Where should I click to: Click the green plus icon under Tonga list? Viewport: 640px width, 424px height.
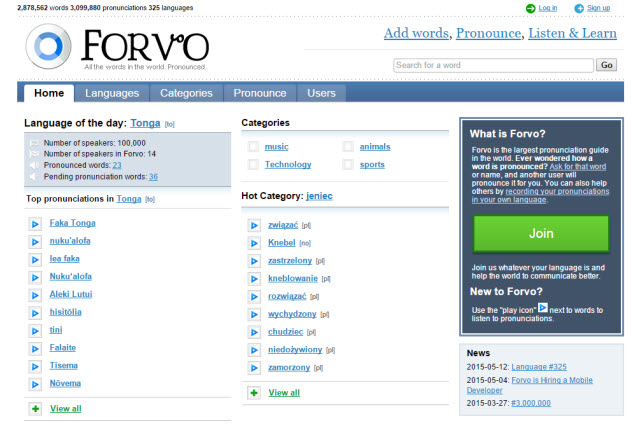click(x=35, y=409)
